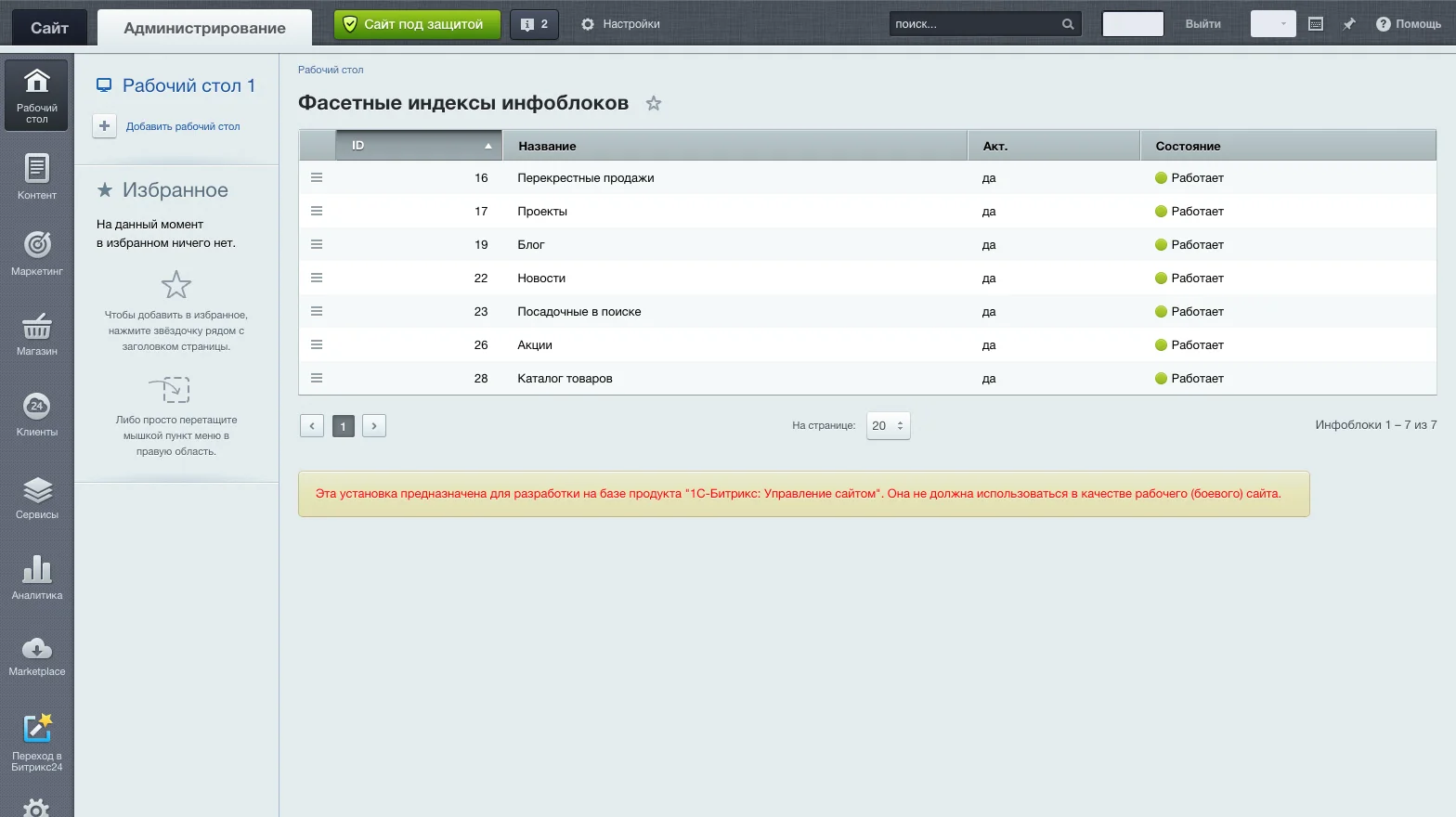
Task: Expand the per-page count dropdown
Action: [x=888, y=425]
